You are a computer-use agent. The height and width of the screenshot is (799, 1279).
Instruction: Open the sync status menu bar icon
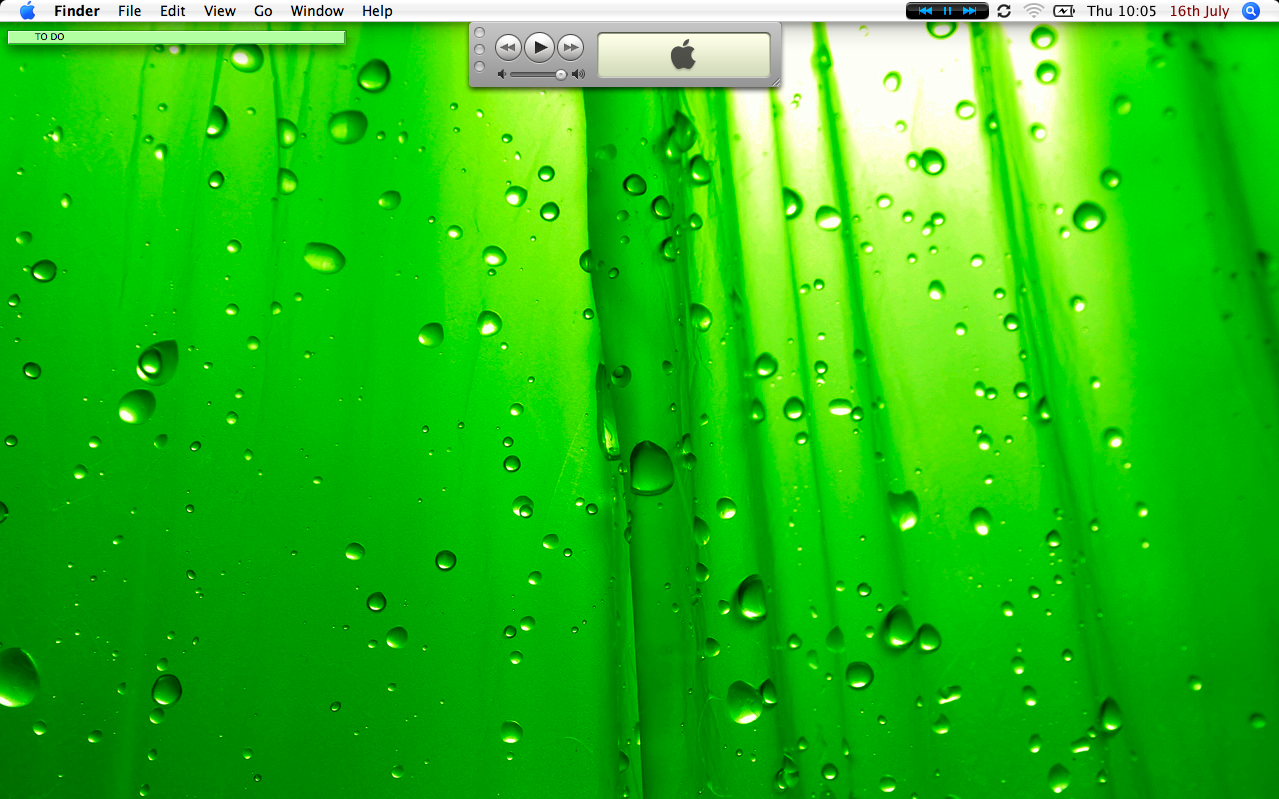[1004, 11]
